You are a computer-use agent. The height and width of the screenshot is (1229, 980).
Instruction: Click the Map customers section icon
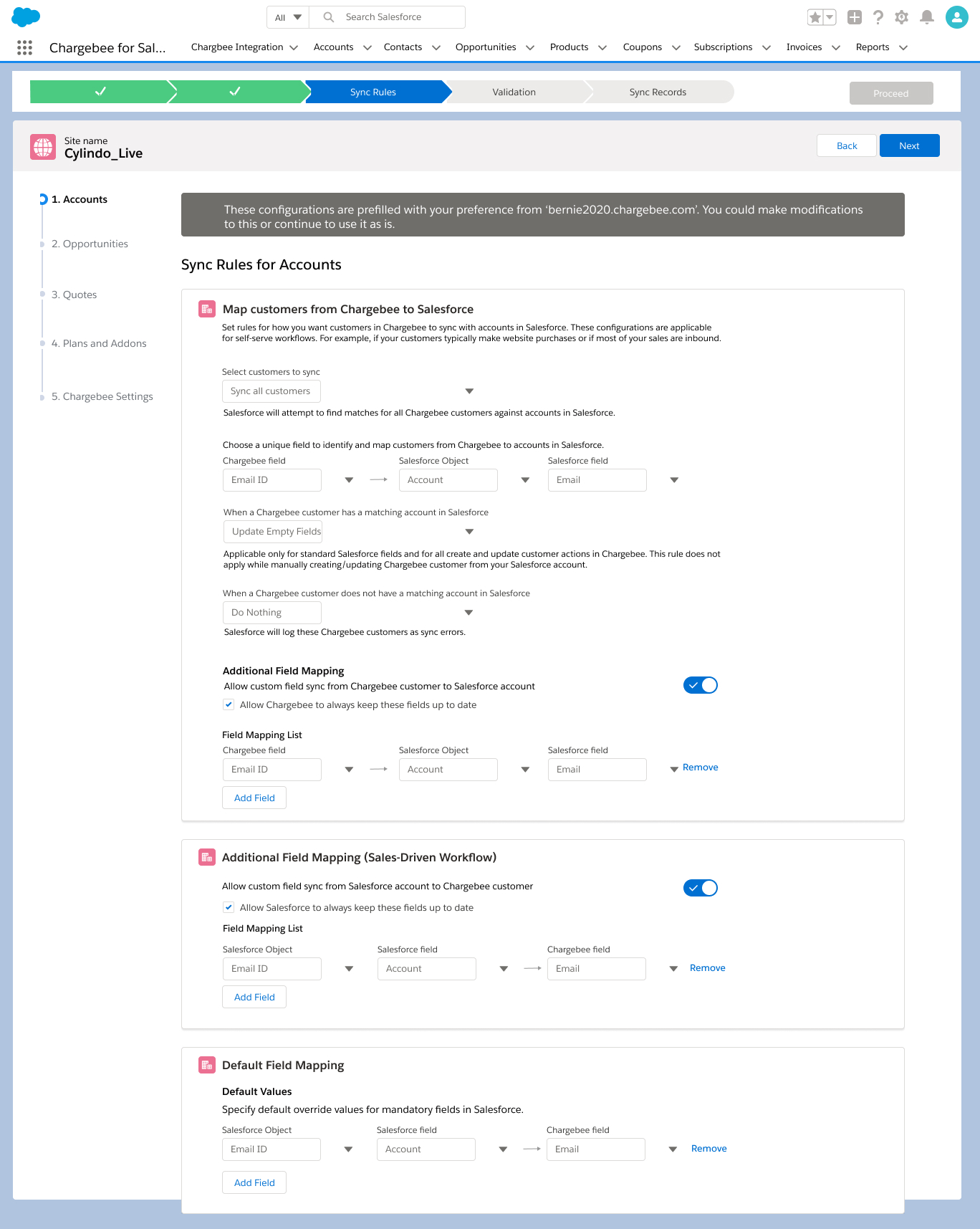pos(207,309)
